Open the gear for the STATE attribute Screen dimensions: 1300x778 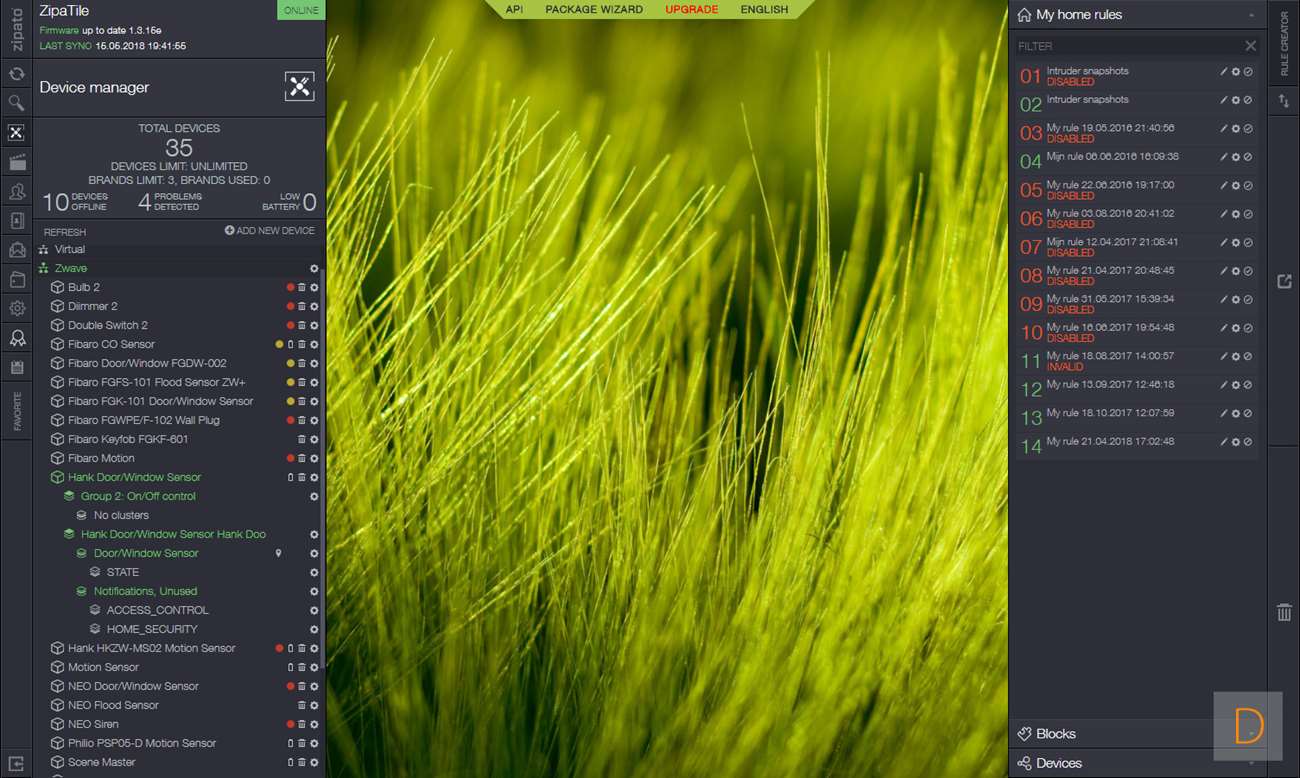coord(314,573)
